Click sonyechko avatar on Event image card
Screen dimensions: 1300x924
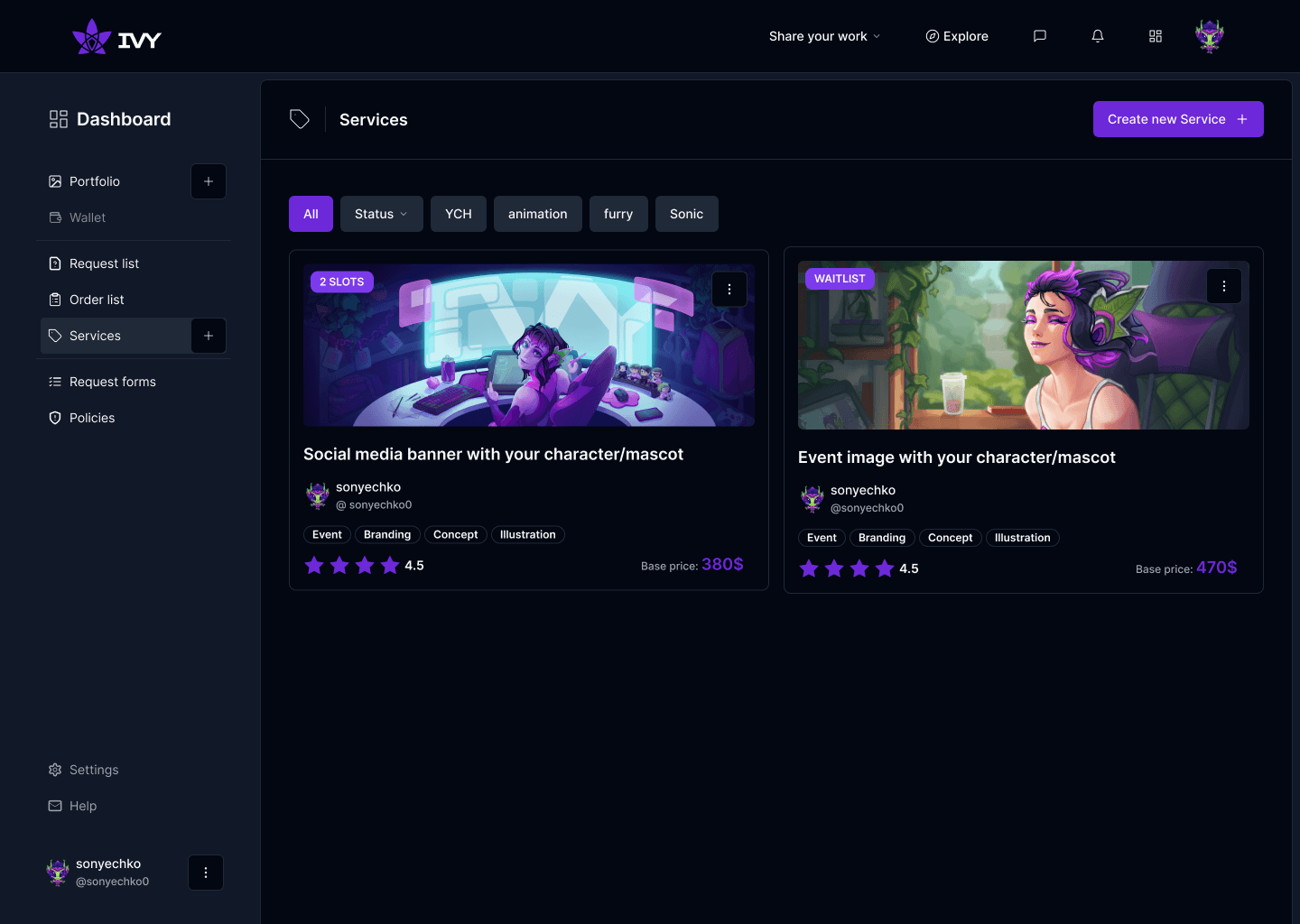click(812, 498)
